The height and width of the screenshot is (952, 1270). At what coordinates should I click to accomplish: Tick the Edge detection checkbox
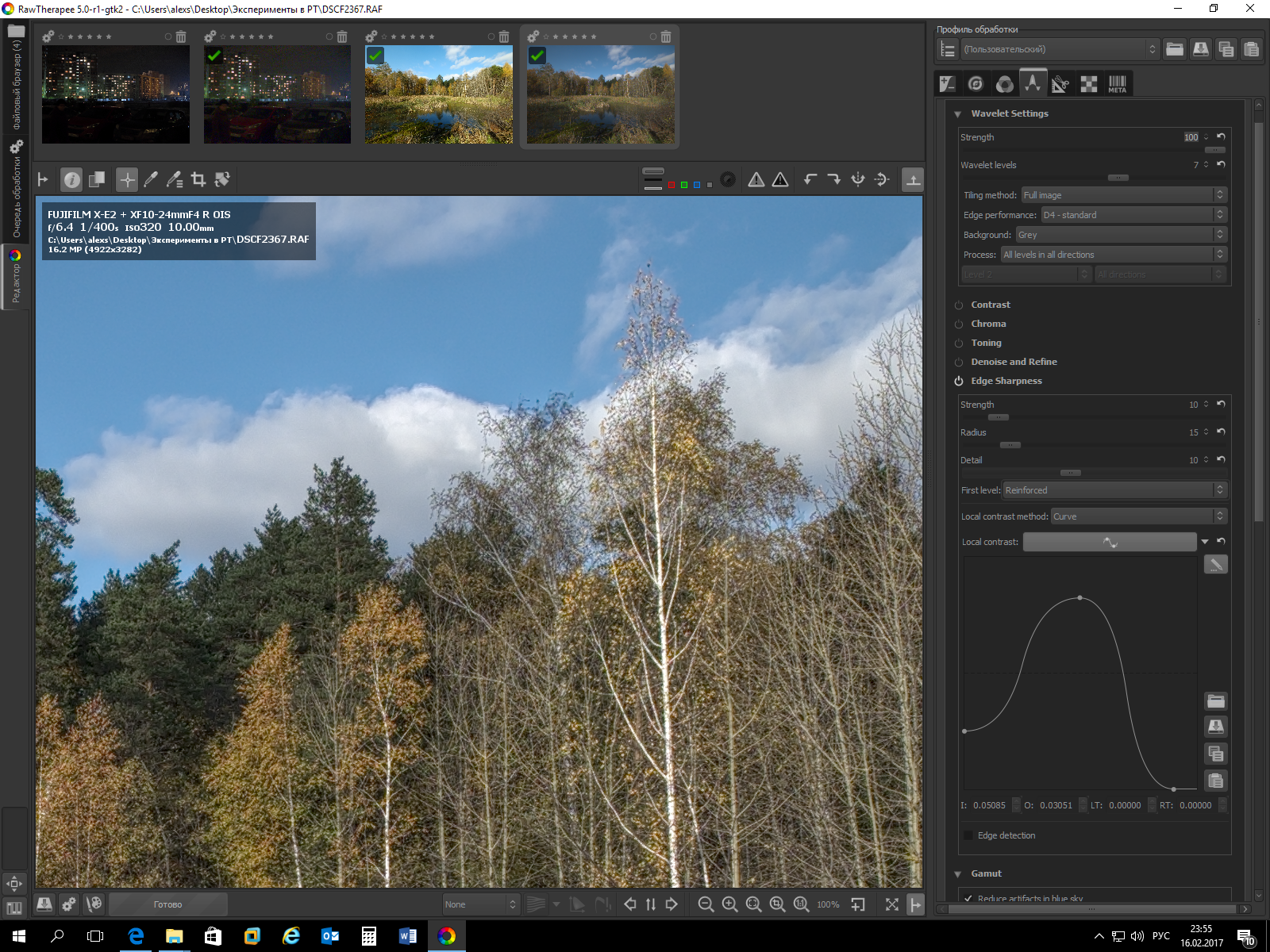(x=968, y=835)
